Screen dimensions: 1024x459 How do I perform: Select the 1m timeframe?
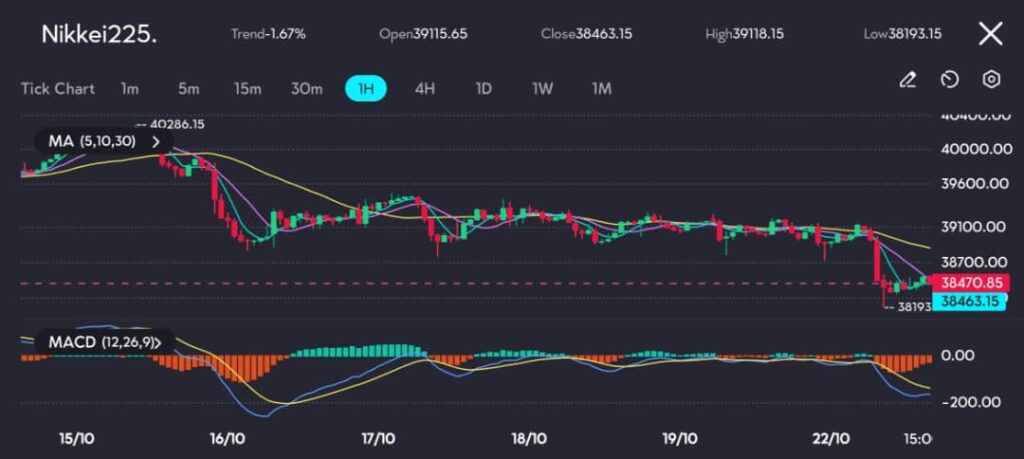[130, 88]
